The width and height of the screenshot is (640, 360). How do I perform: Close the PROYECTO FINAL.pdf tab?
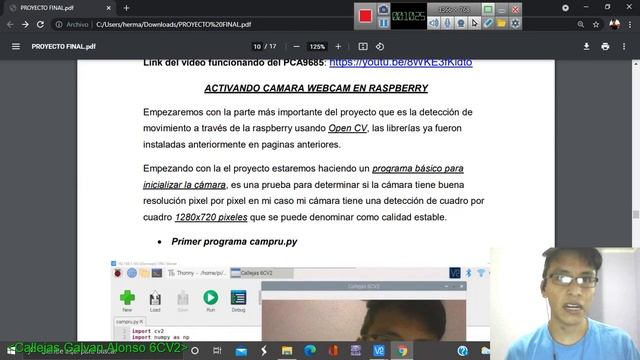[x=109, y=8]
